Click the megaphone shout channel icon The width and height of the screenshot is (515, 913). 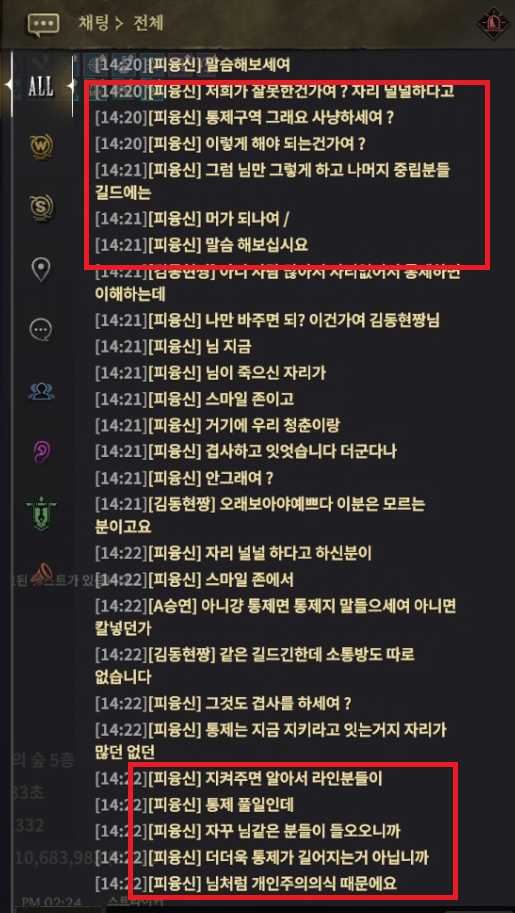[41, 573]
